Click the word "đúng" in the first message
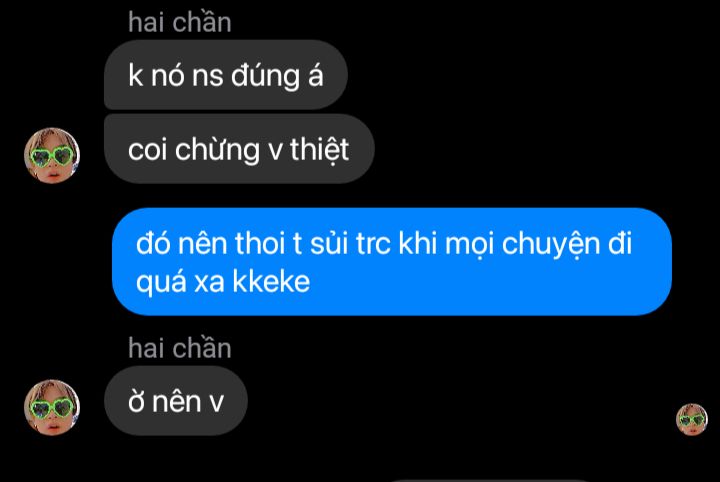This screenshot has width=720, height=482. pos(265,76)
